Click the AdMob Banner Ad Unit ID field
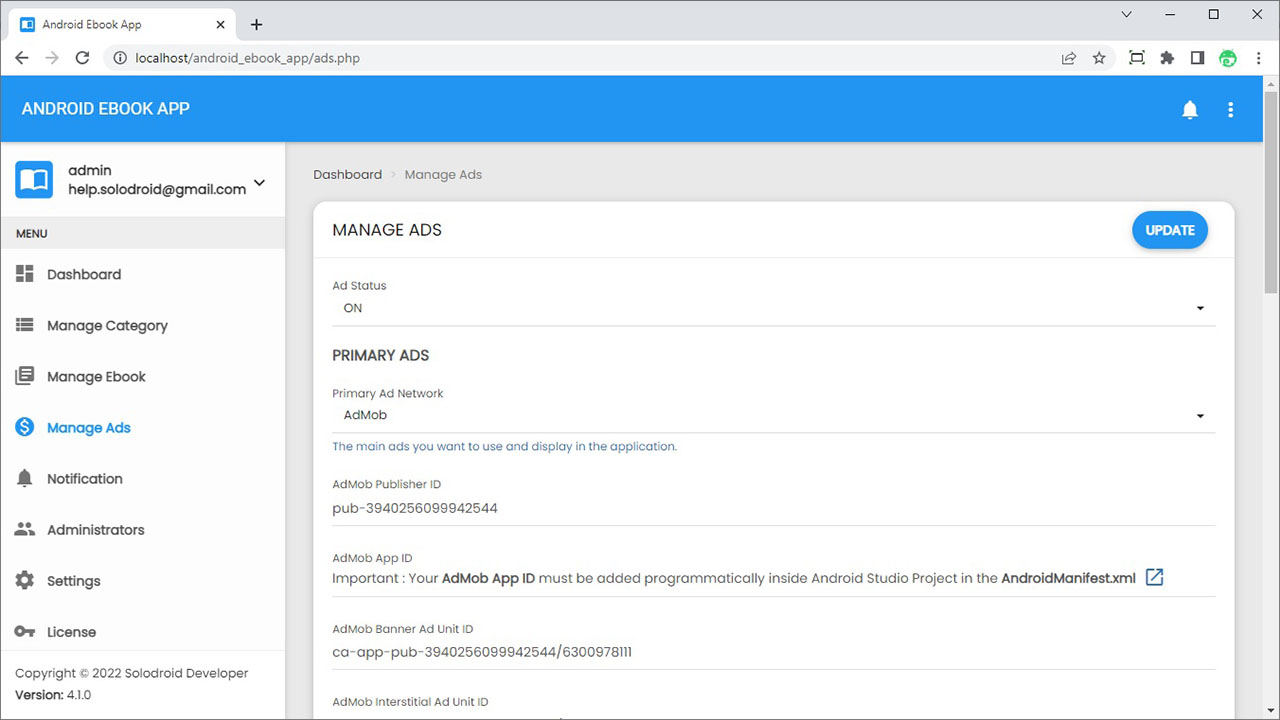Screen dimensions: 1280x720 point(773,652)
